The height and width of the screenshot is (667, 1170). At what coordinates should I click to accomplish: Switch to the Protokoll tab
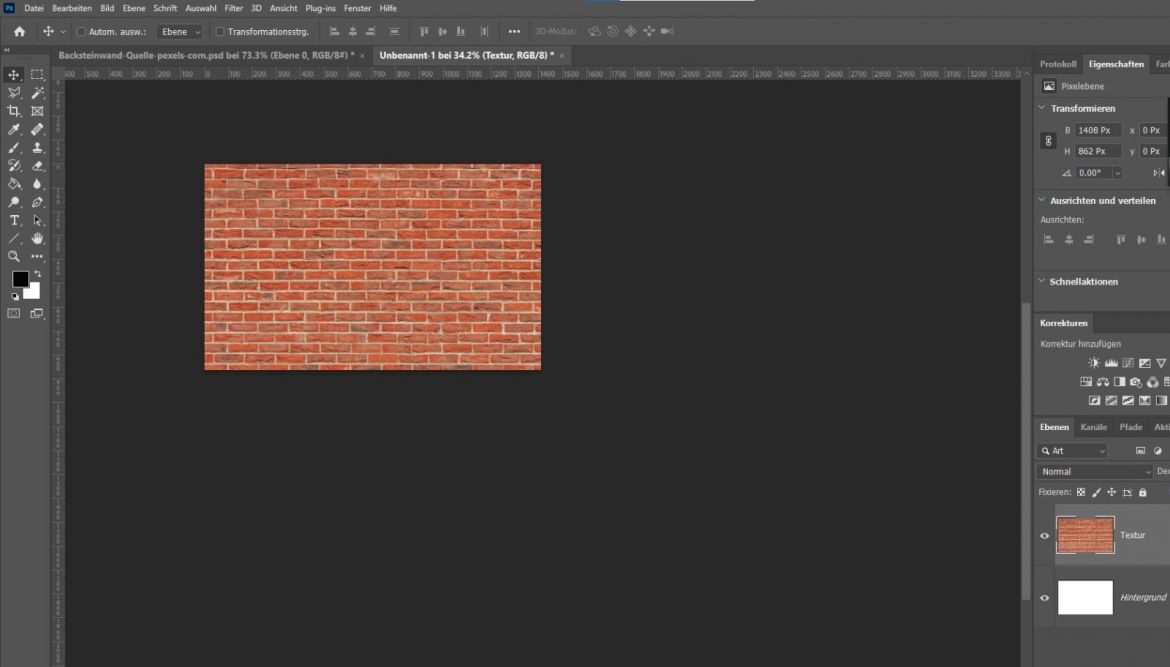1057,64
